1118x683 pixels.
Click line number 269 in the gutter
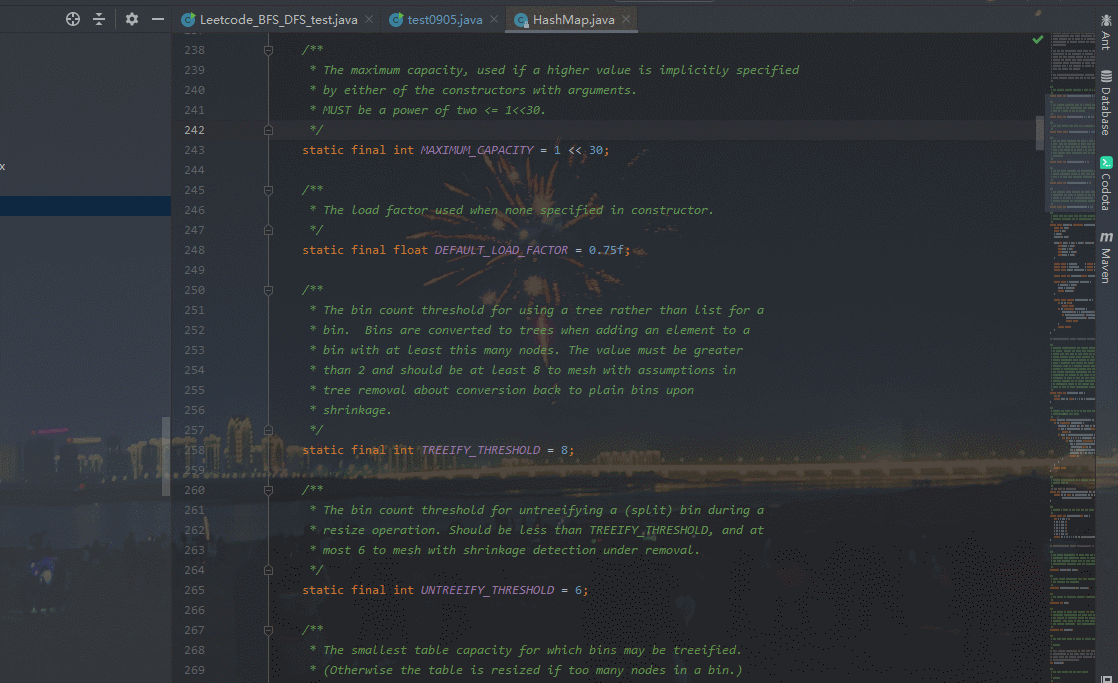click(x=194, y=670)
